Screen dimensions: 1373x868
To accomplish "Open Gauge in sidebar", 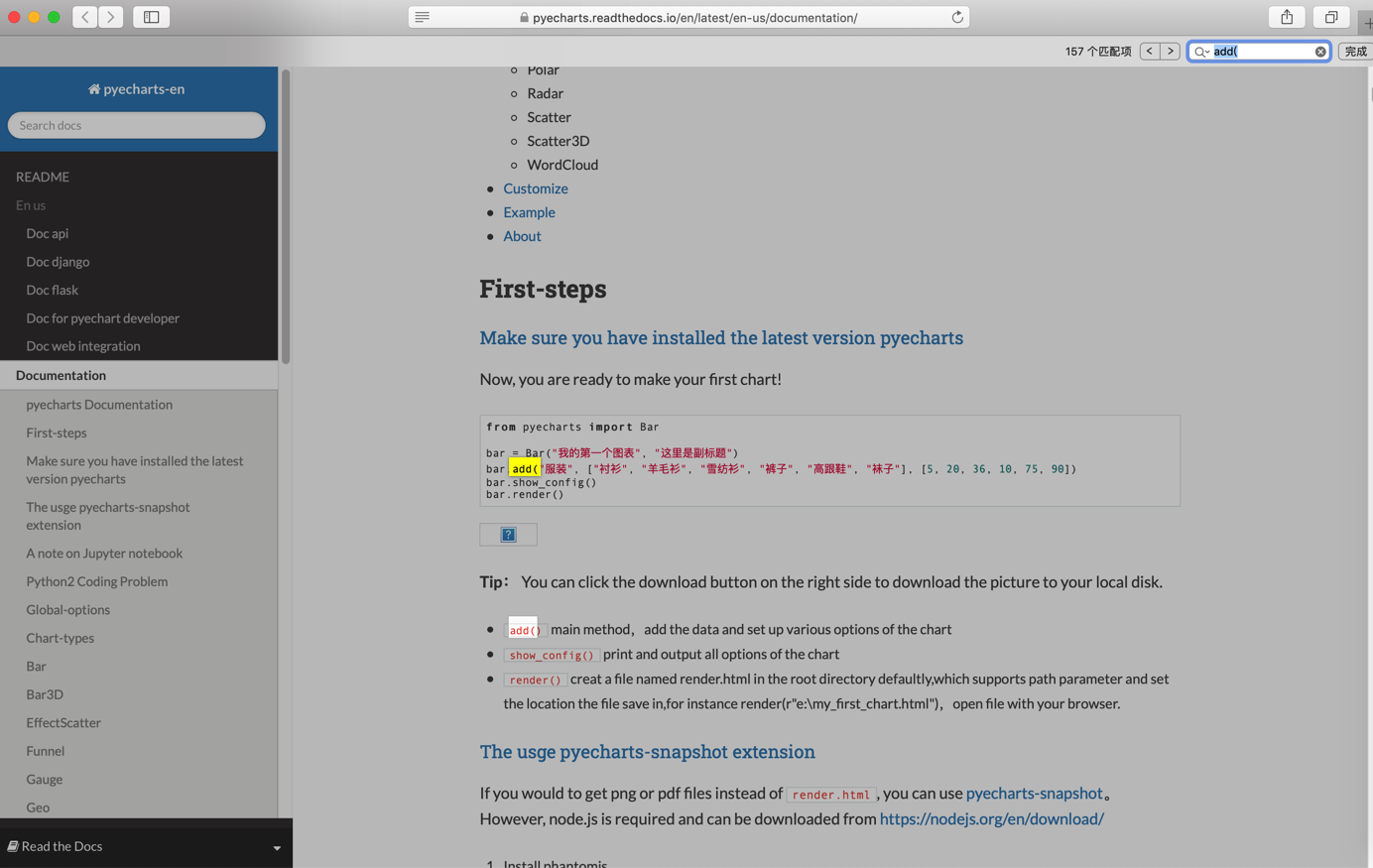I will pyautogui.click(x=45, y=780).
